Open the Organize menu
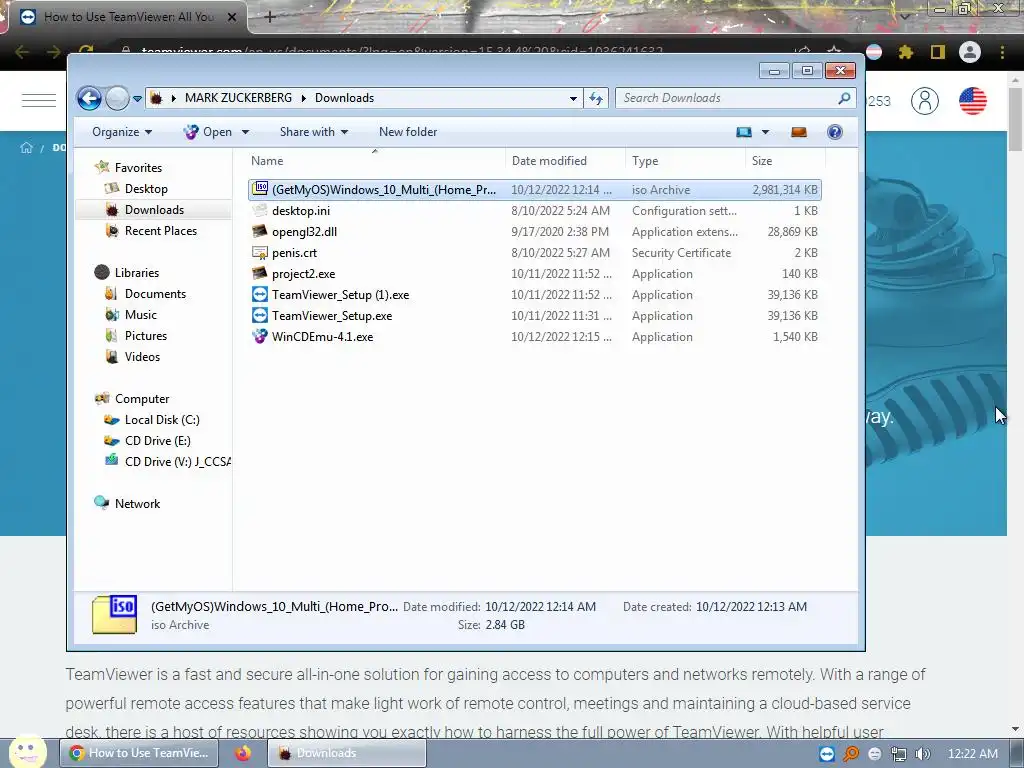The height and width of the screenshot is (768, 1024). [122, 132]
